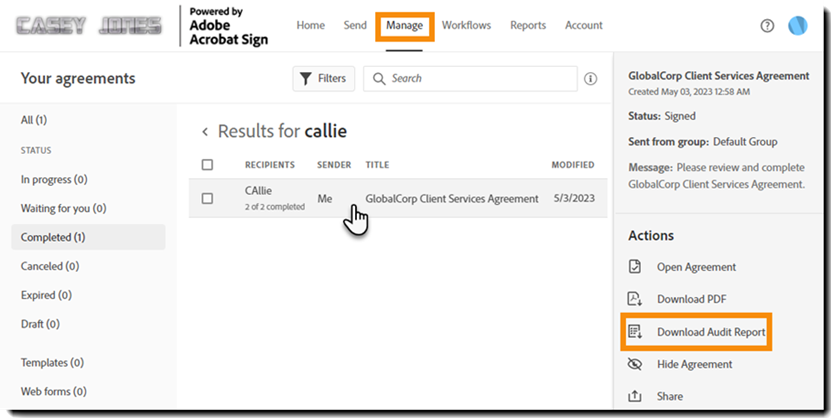The image size is (831, 418).
Task: Click the Filters button
Action: pyautogui.click(x=323, y=78)
